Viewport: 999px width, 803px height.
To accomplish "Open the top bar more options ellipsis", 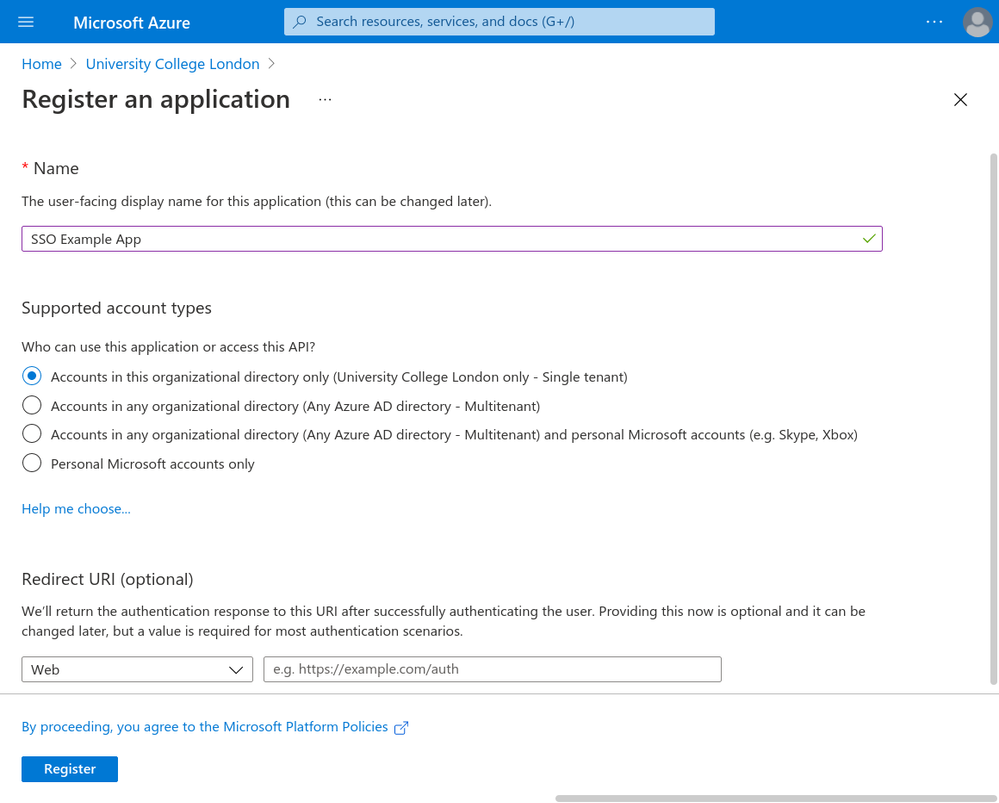I will pos(934,22).
